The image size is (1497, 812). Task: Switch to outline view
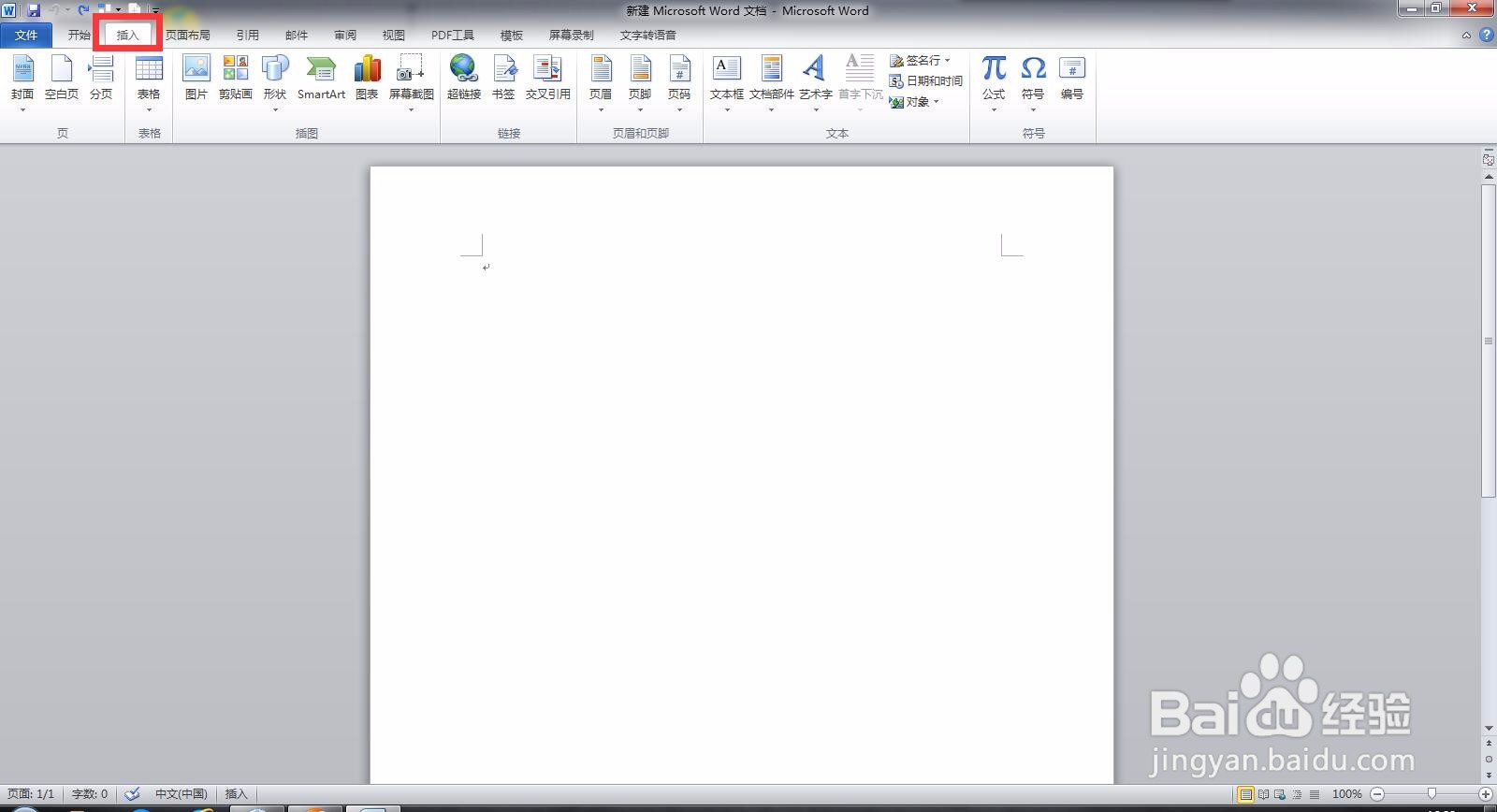[x=1298, y=794]
